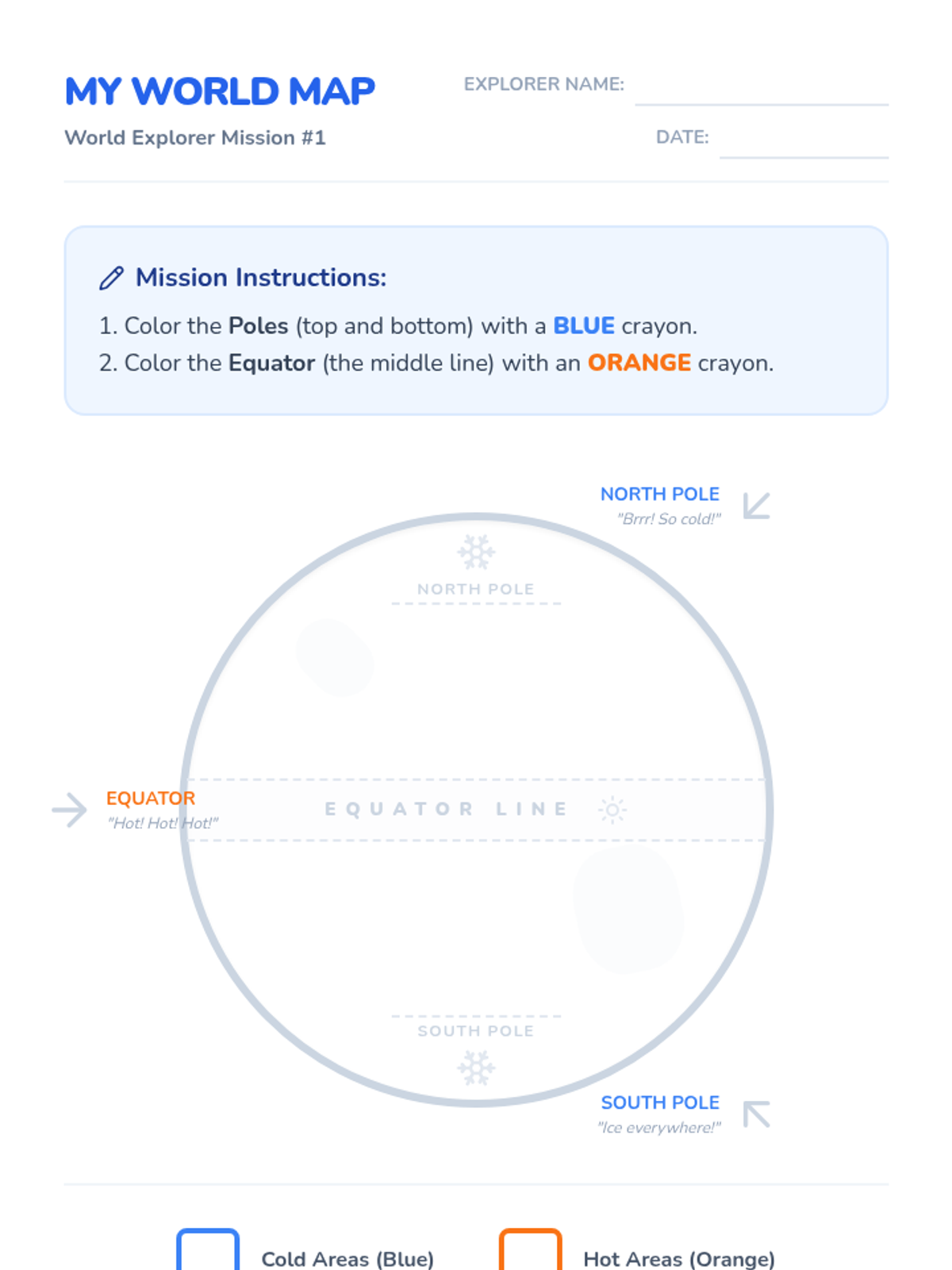This screenshot has width=952, height=1270.
Task: Click the pencil icon beside Mission Instructions
Action: pos(111,278)
